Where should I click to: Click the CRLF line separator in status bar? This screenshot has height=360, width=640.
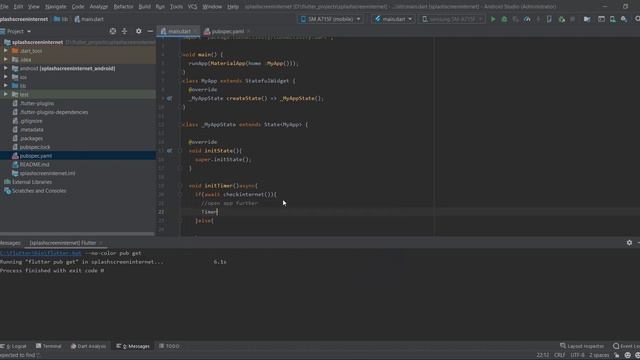[560, 355]
